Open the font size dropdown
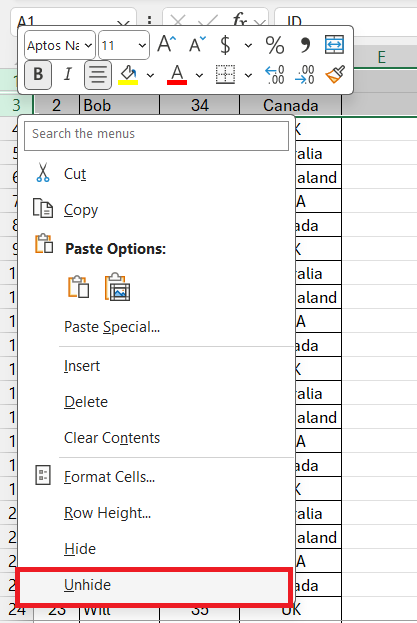The image size is (417, 623). pos(142,45)
